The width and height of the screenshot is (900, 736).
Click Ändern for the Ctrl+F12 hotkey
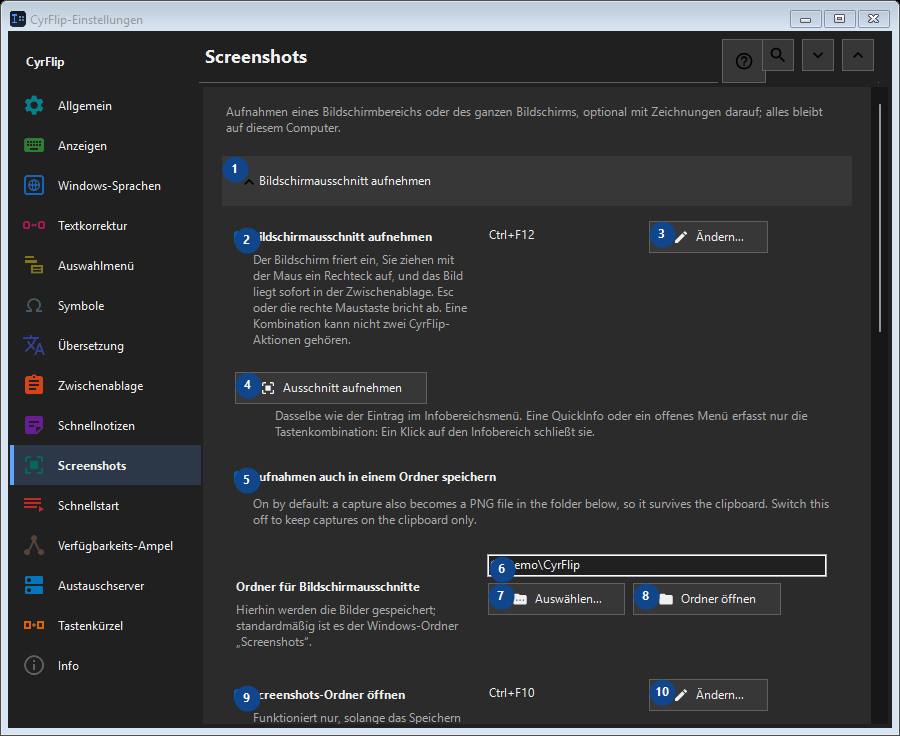tap(708, 237)
